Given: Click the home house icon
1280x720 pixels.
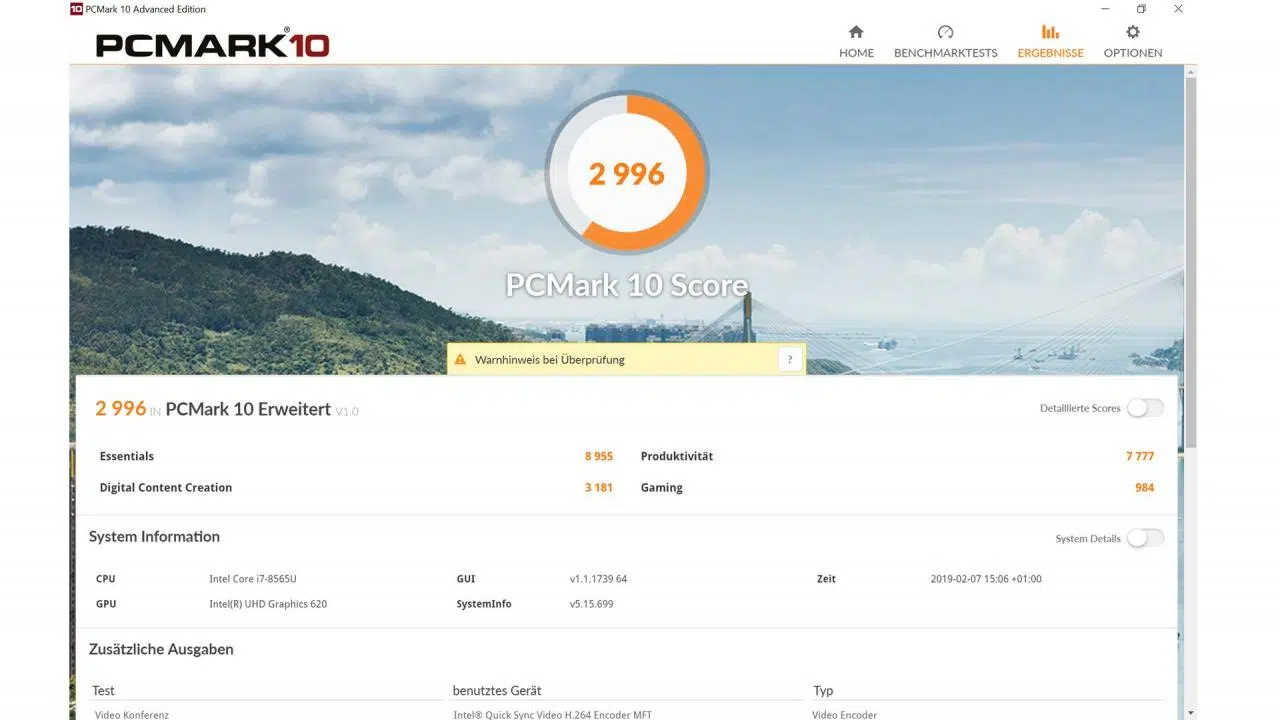Looking at the screenshot, I should pos(856,32).
